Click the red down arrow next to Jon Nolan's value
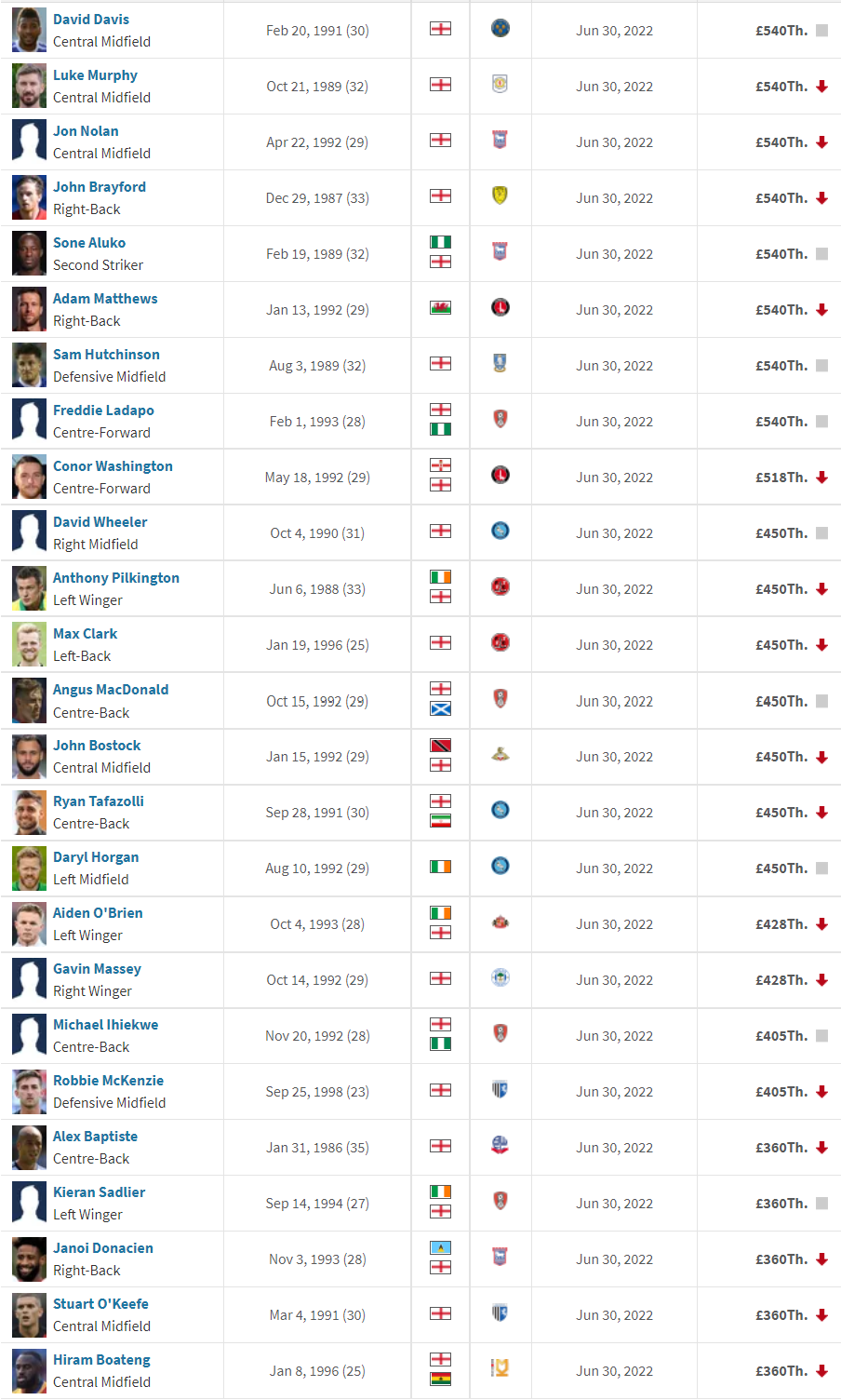The width and height of the screenshot is (841, 1400). 821,142
